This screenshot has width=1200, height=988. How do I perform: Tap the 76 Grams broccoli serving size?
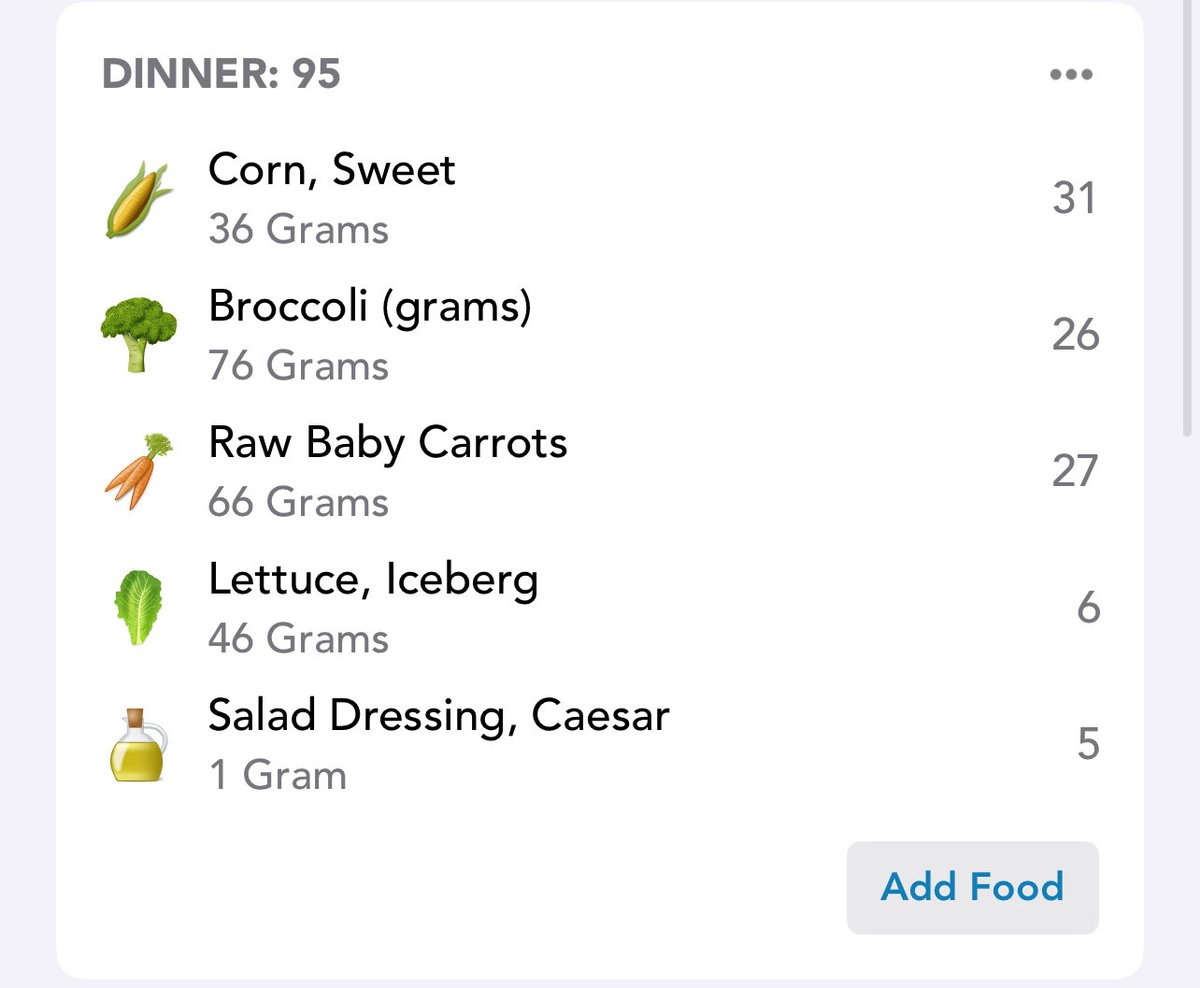pos(298,366)
